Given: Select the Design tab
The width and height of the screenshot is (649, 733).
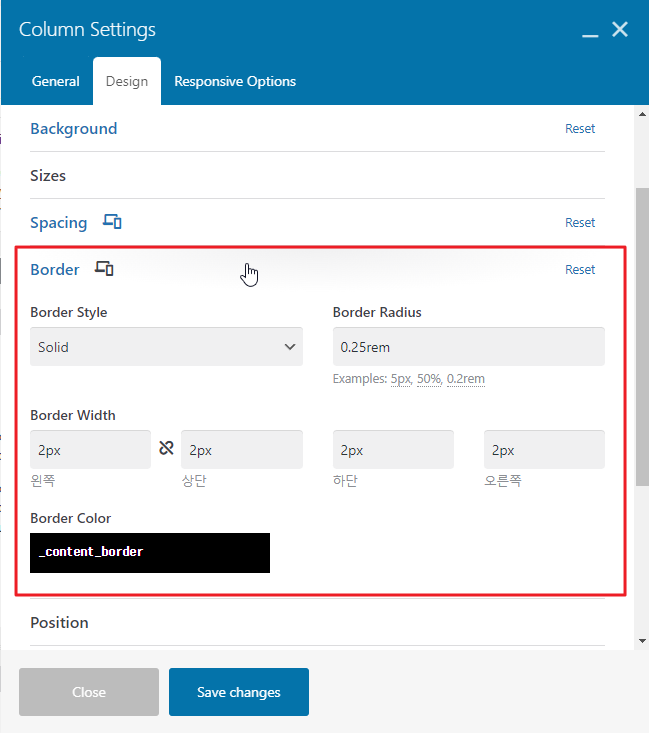Looking at the screenshot, I should click(127, 81).
